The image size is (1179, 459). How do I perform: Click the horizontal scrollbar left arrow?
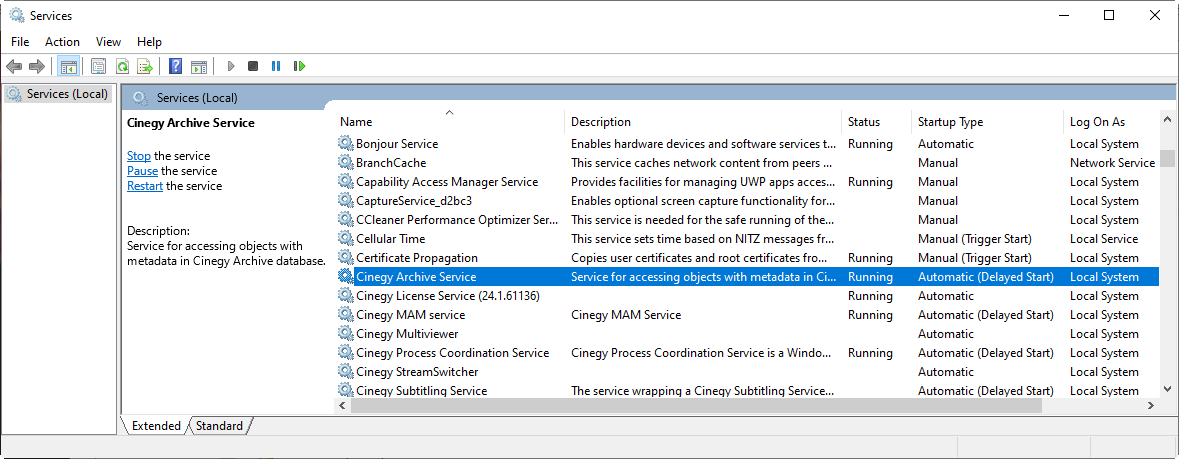[x=343, y=406]
